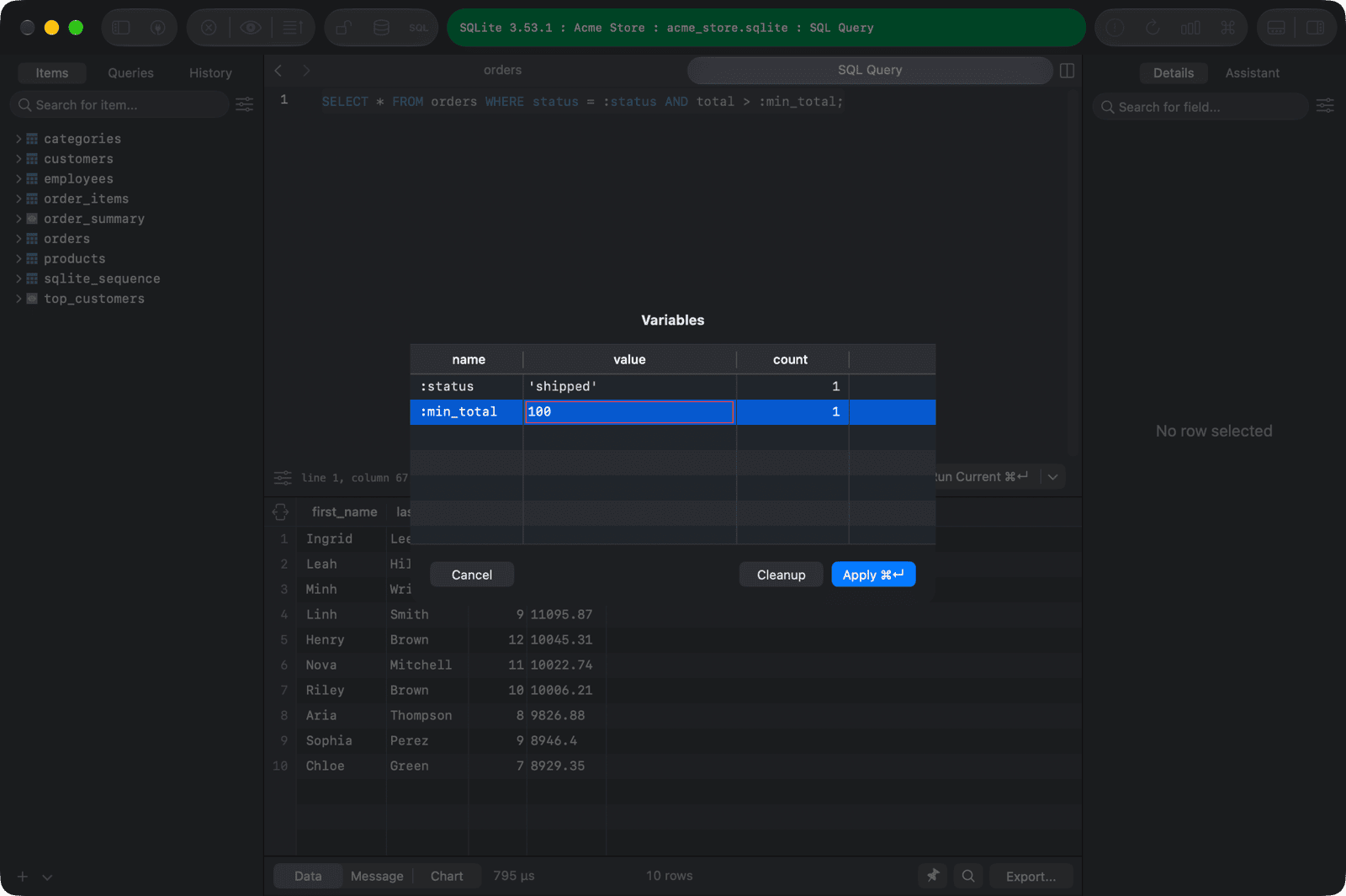Image resolution: width=1346 pixels, height=896 pixels.
Task: Switch to the Assistant tab
Action: tap(1252, 73)
